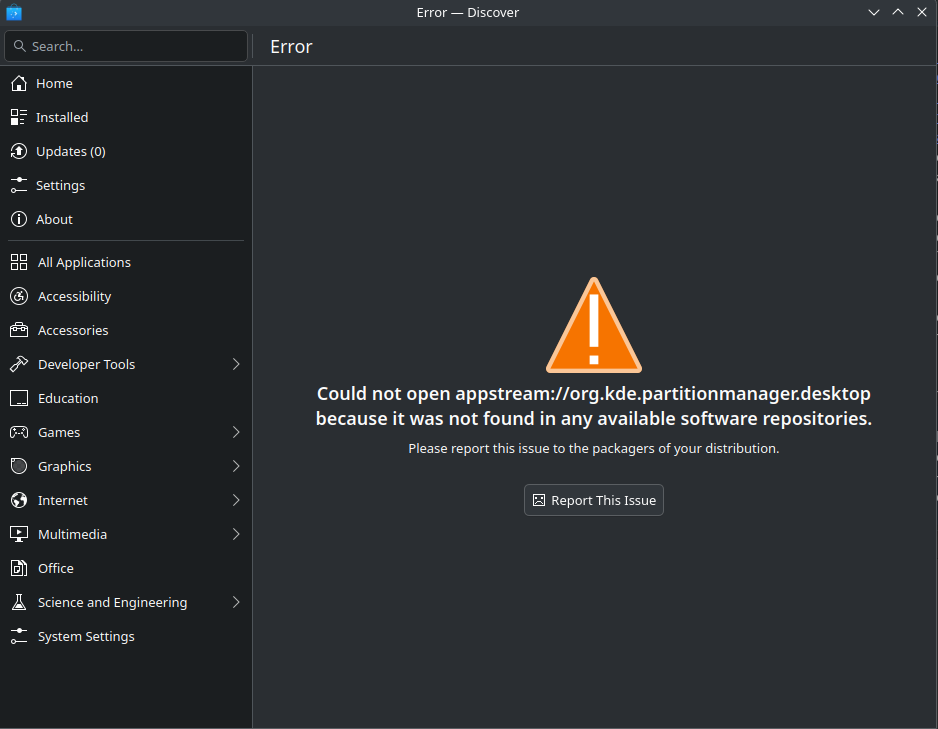Click the Accessories toolbox icon
Screen dimensions: 938x729
point(19,330)
